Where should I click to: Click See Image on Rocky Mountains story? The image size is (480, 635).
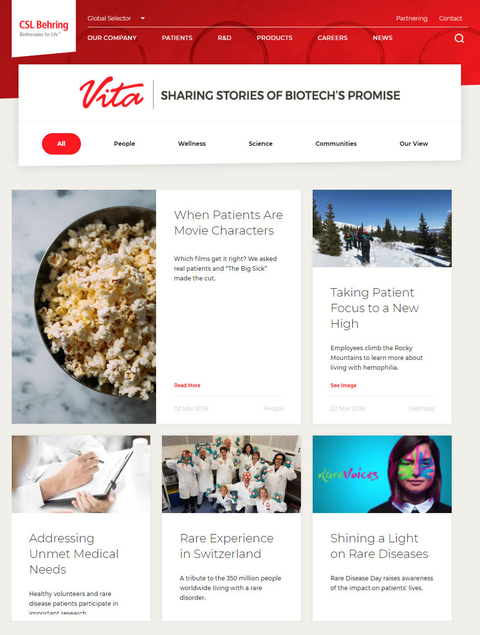point(343,385)
